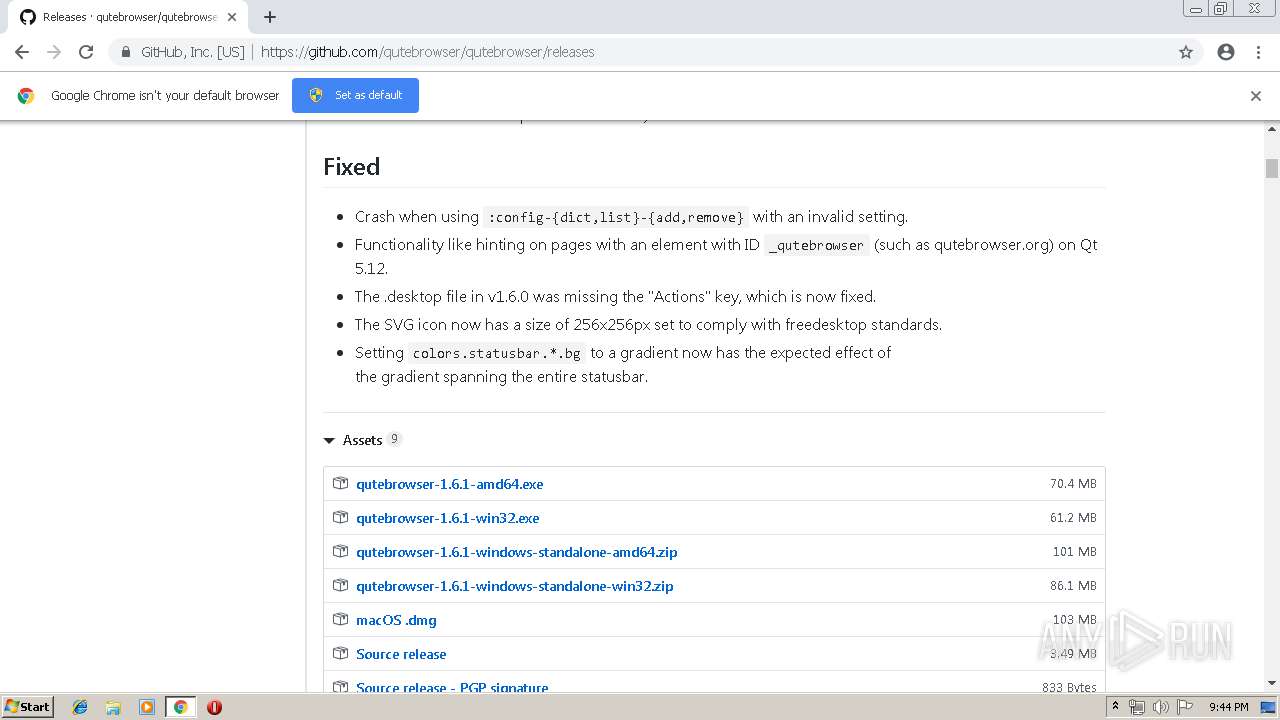The image size is (1280, 720).
Task: Reload the page with the refresh icon
Action: pyautogui.click(x=86, y=52)
